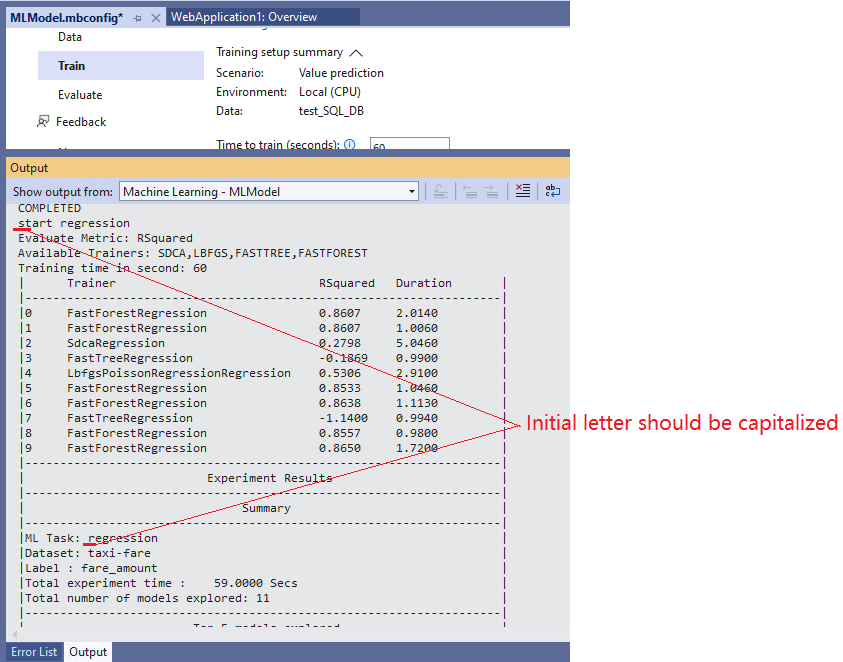Click the arrow on the output source selector
This screenshot has height=662, width=843.
[x=411, y=191]
